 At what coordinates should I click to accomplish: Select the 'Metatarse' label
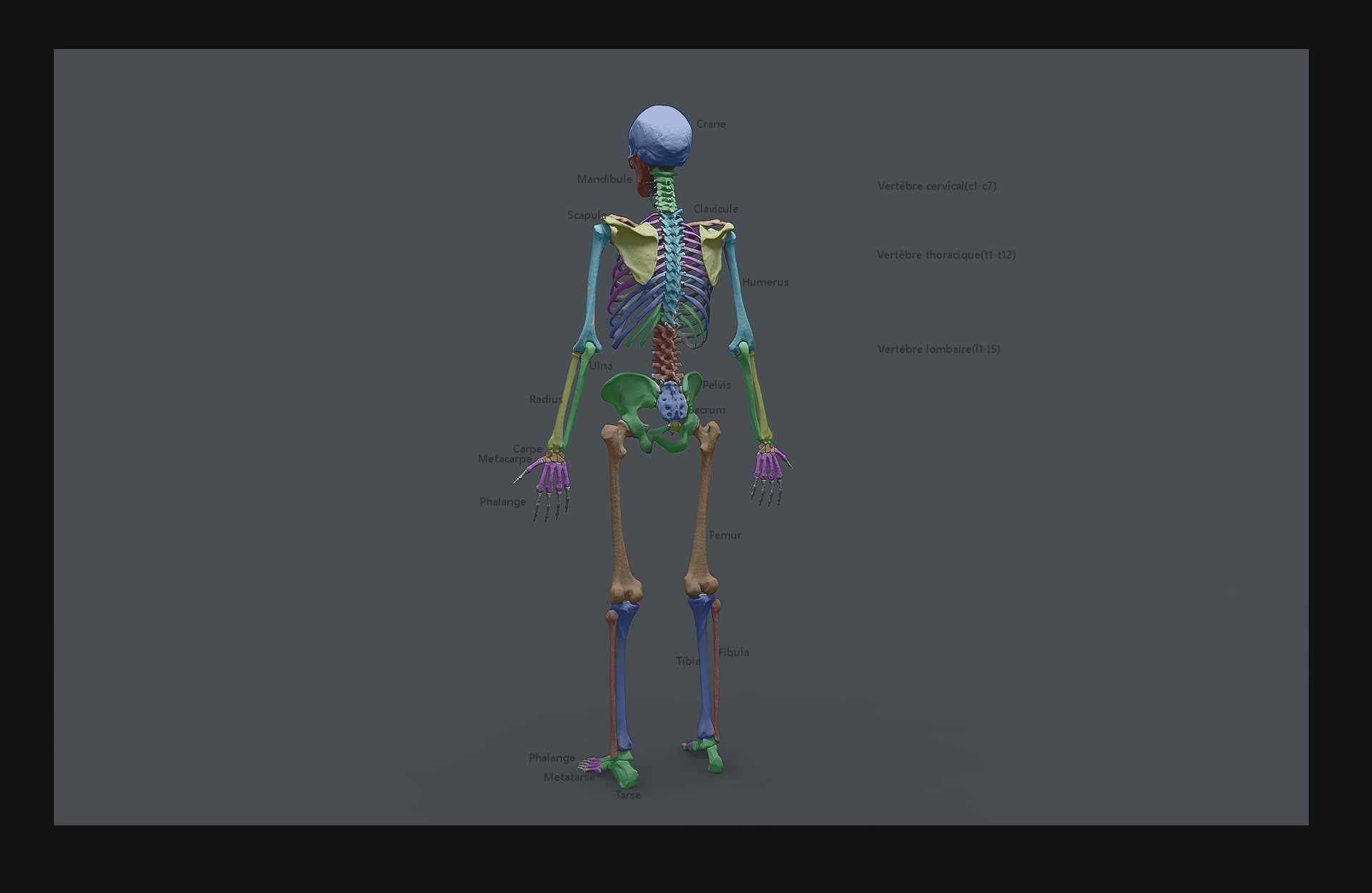pyautogui.click(x=569, y=777)
